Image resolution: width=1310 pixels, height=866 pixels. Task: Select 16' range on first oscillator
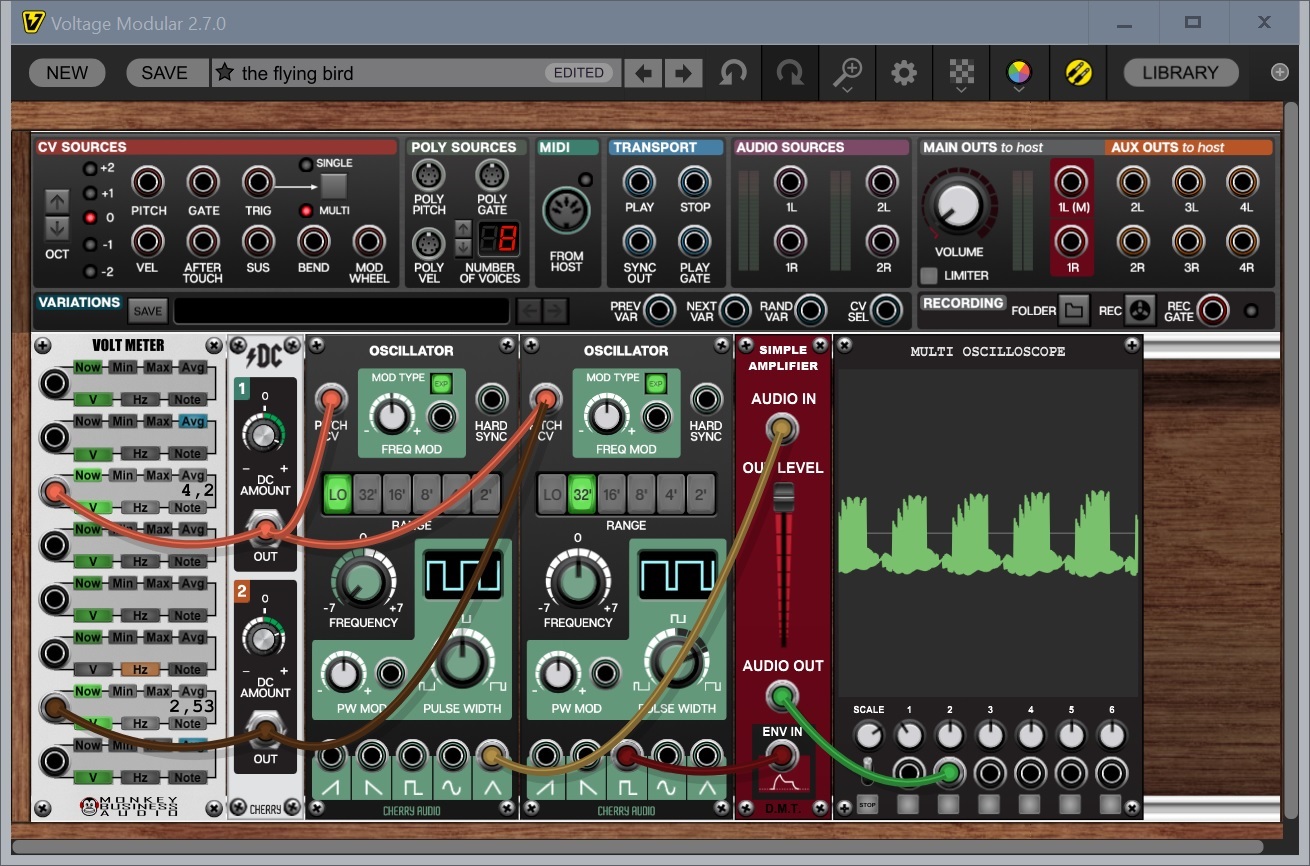(397, 495)
